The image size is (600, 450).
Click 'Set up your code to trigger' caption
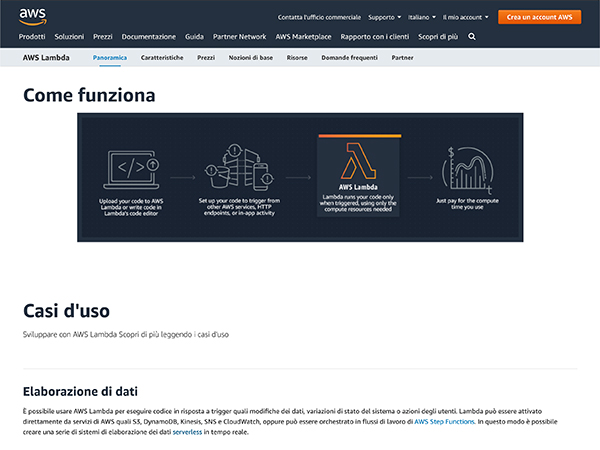pos(239,207)
